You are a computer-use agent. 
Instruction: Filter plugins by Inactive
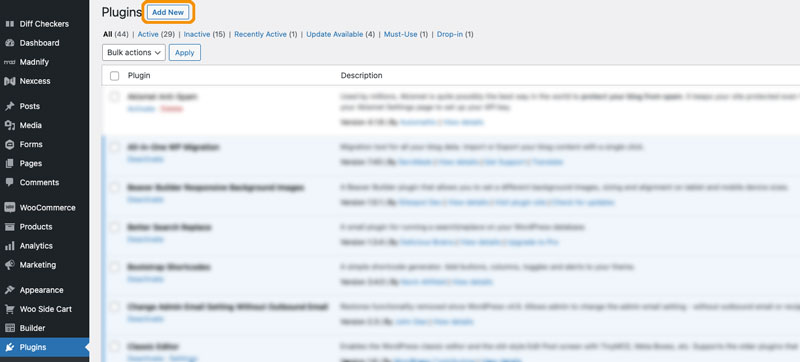197,34
